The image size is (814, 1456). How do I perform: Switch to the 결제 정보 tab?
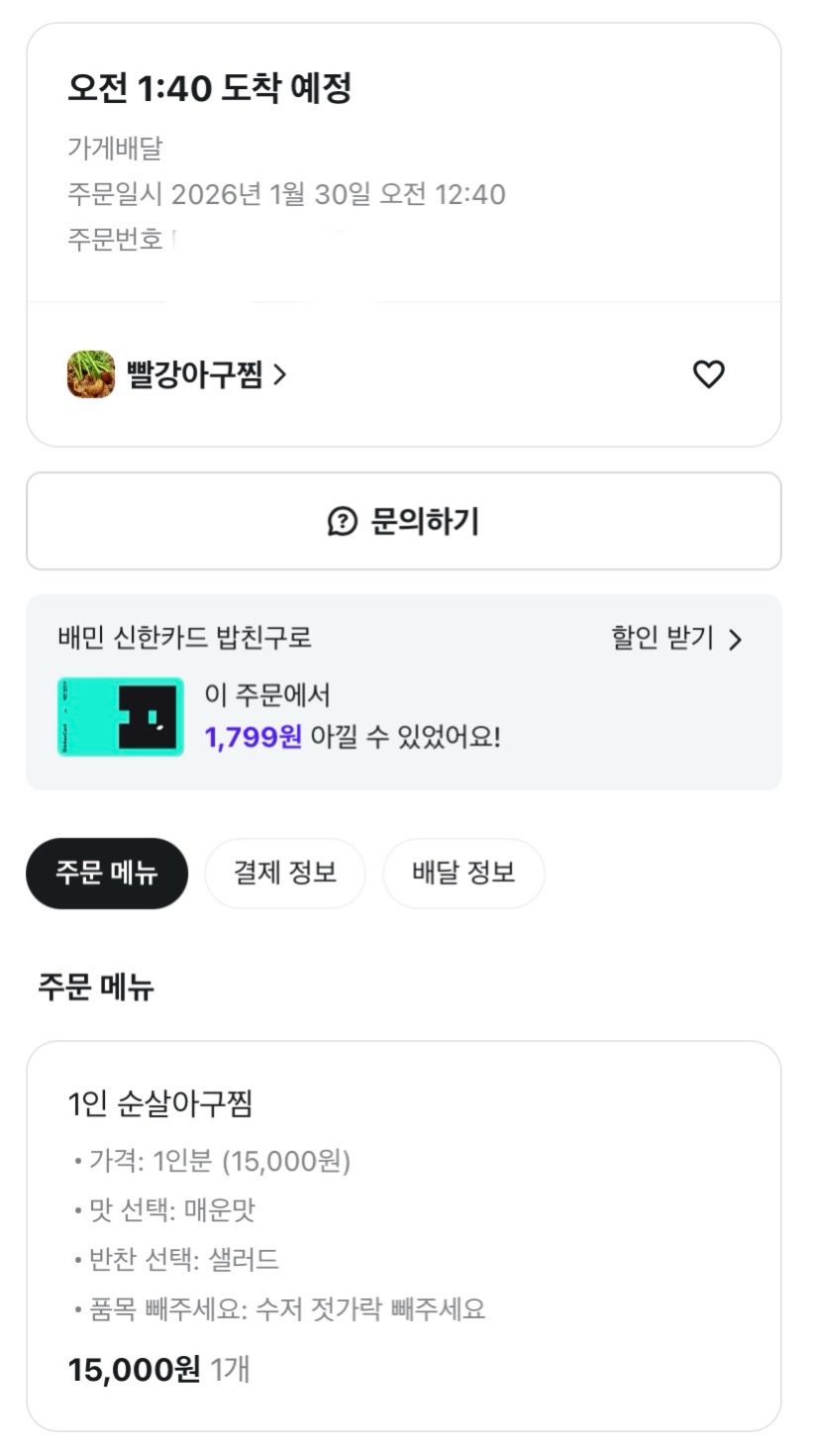click(285, 873)
